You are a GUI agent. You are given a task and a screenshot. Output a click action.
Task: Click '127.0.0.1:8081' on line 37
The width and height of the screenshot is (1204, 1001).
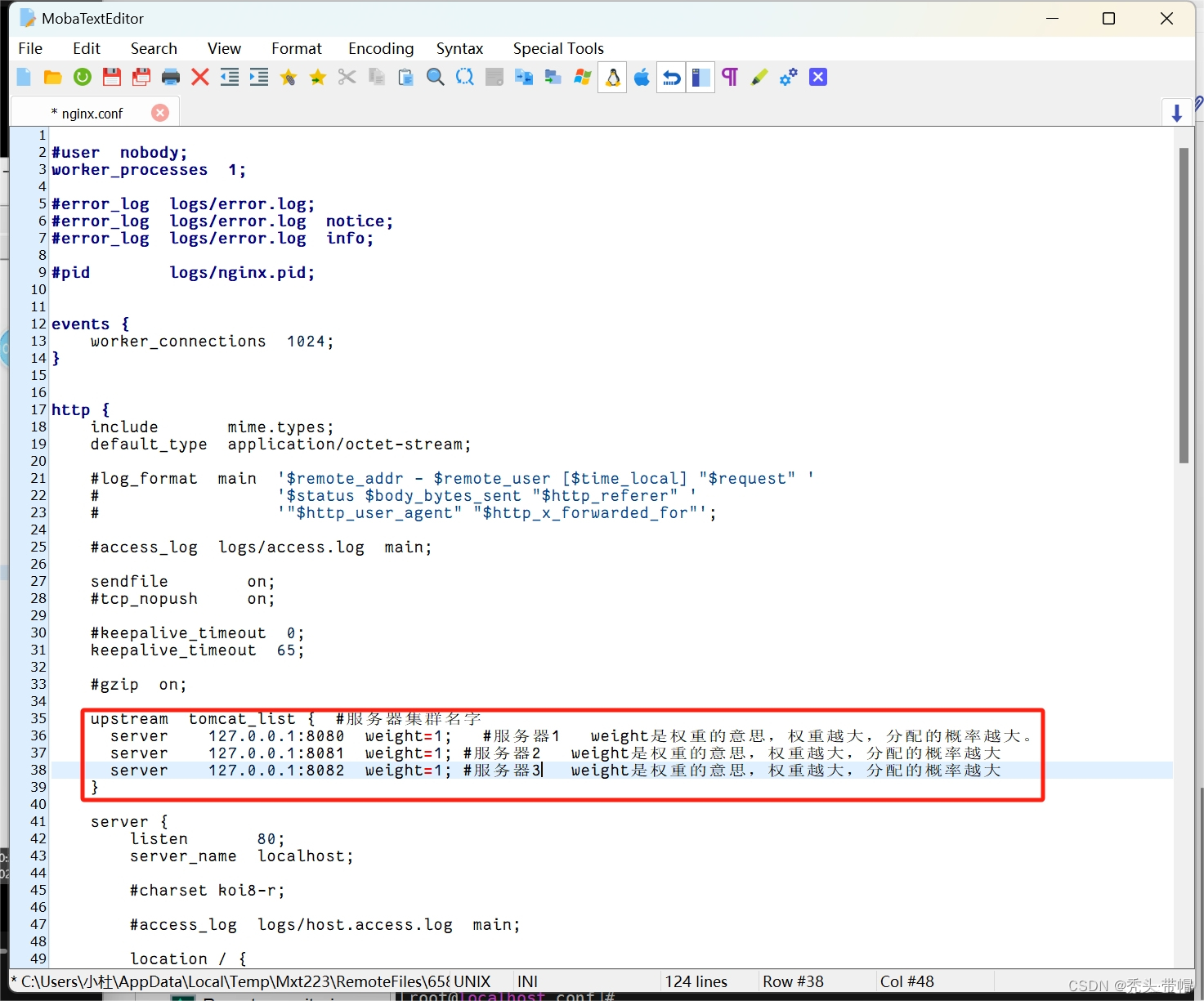[276, 753]
